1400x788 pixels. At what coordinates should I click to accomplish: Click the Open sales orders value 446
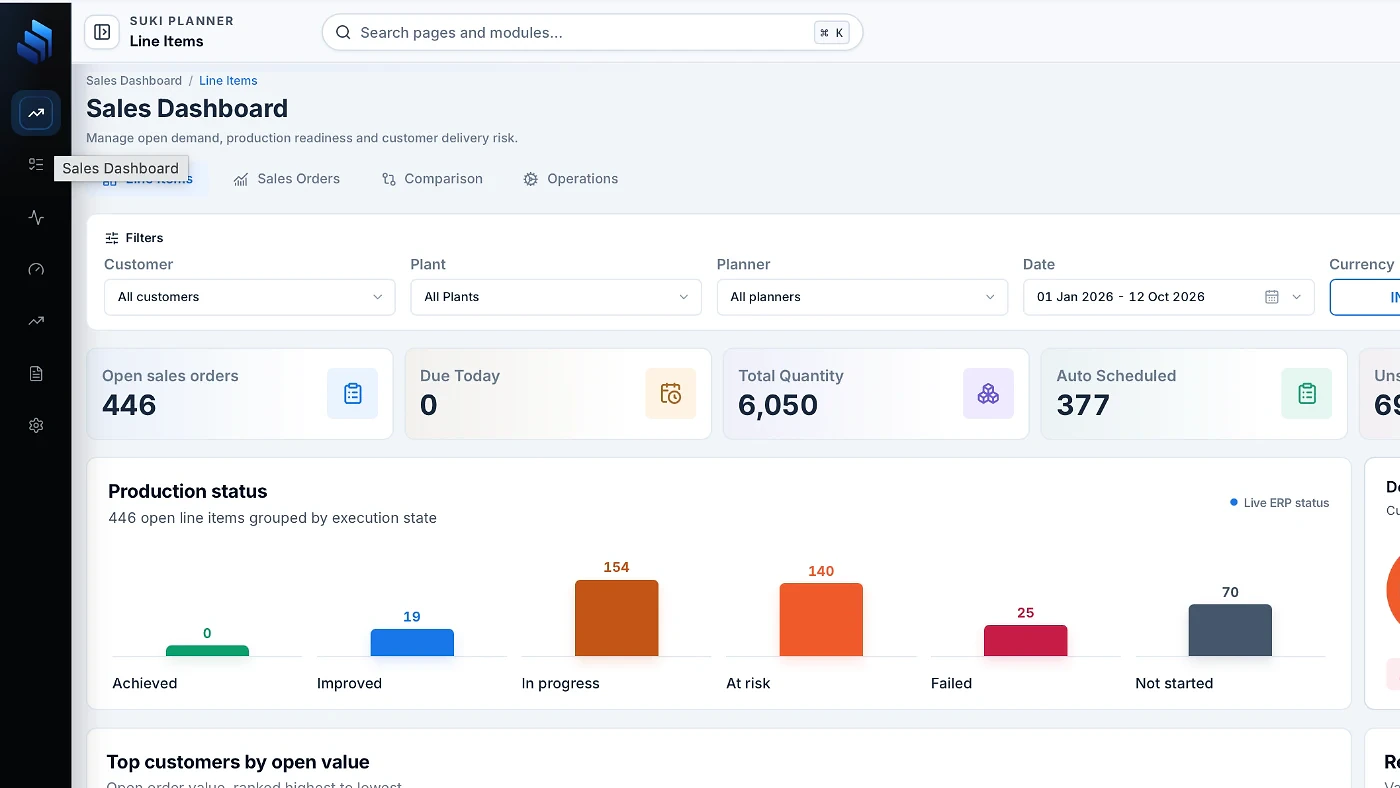coord(129,405)
